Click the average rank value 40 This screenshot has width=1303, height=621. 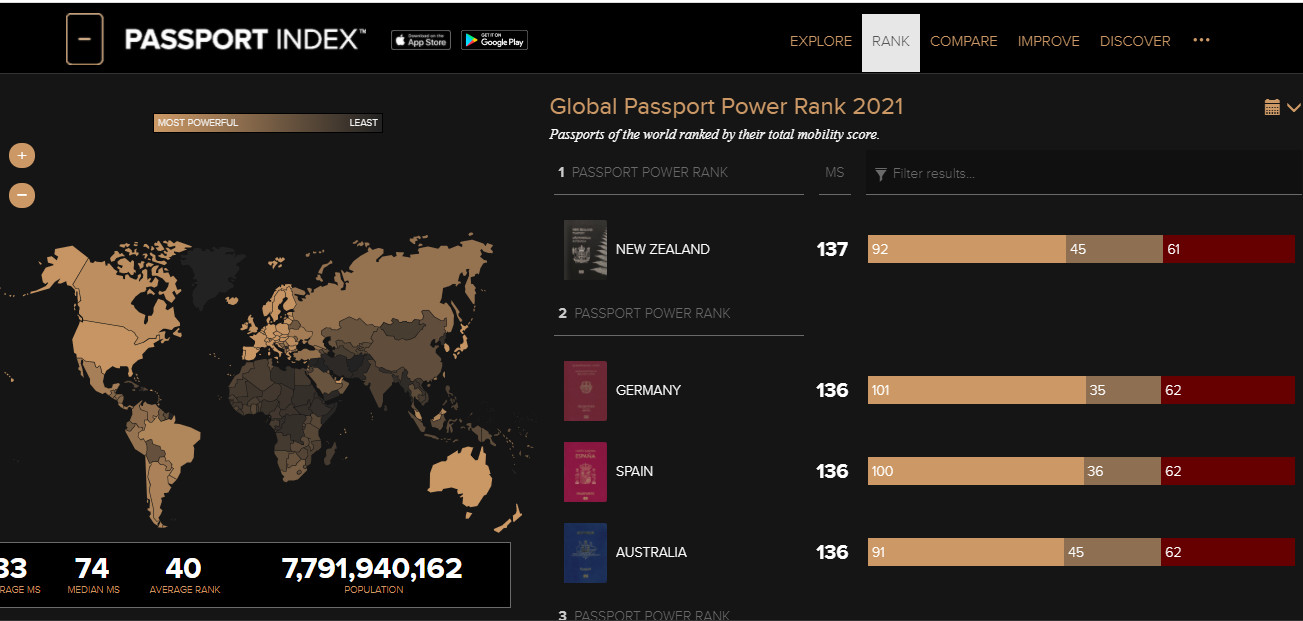point(183,568)
